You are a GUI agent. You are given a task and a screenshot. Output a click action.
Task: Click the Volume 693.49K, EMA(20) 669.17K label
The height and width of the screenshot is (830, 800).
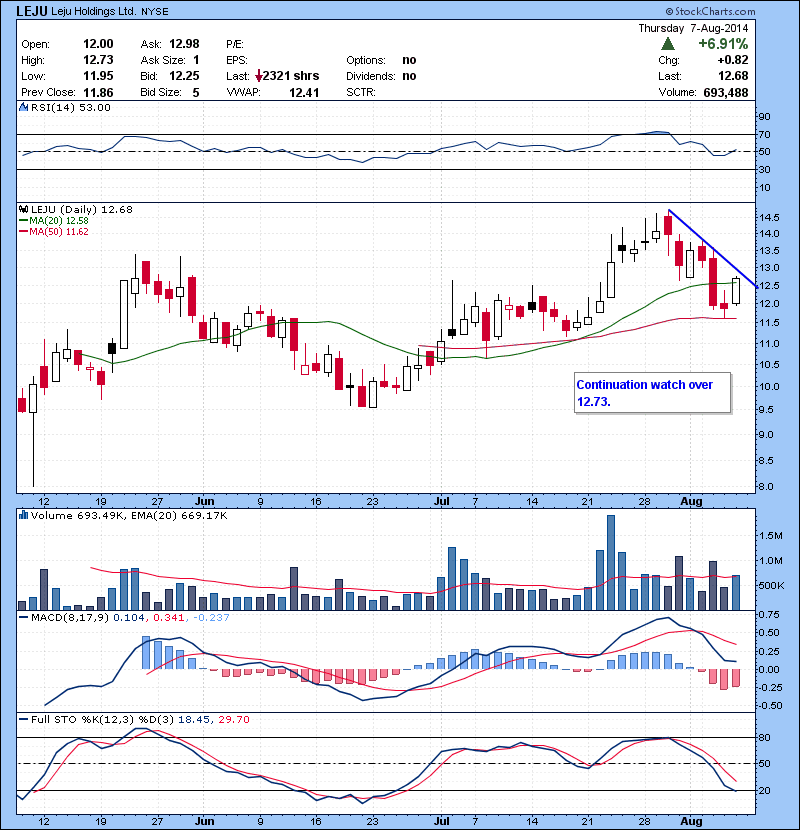point(129,515)
